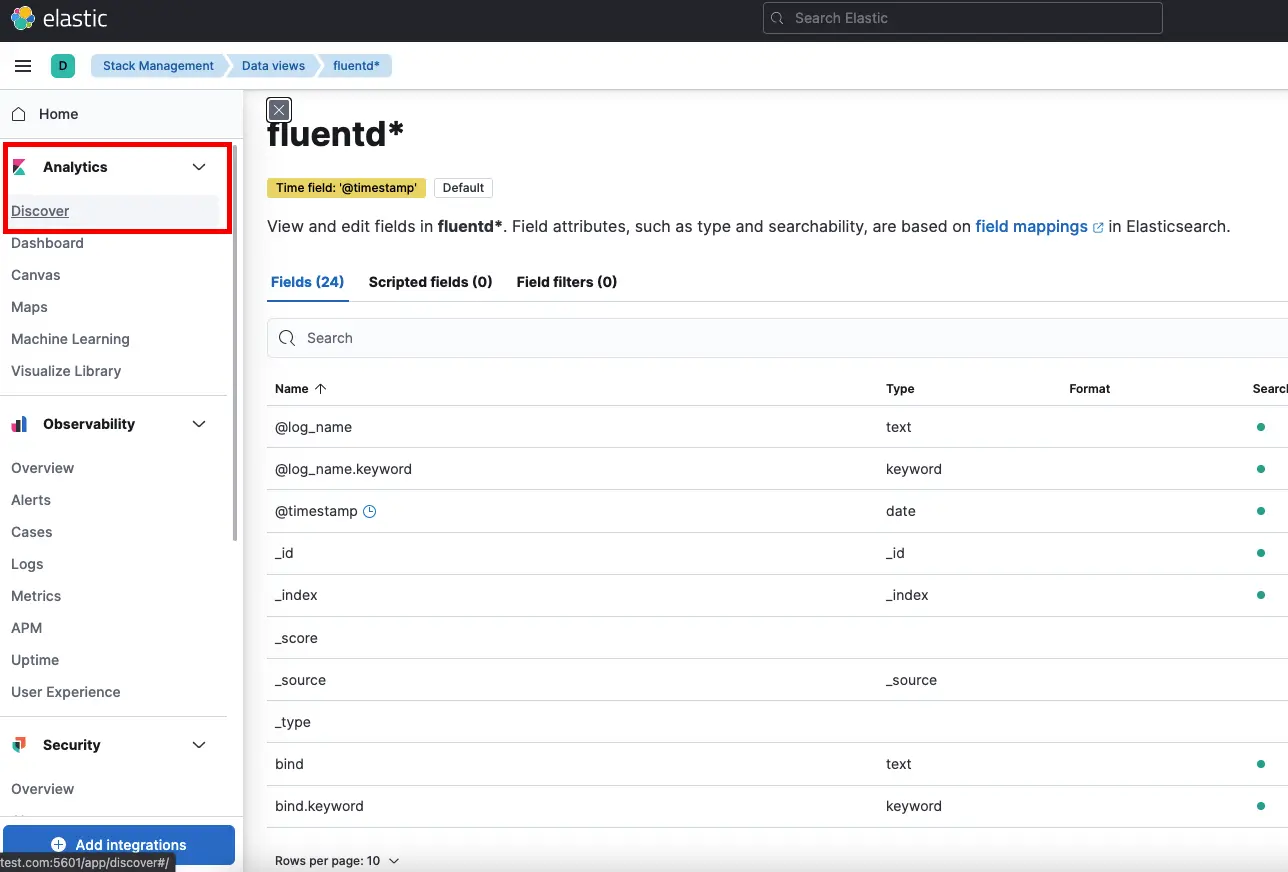Open the main navigation hamburger menu
This screenshot has height=872, width=1288.
pos(22,66)
